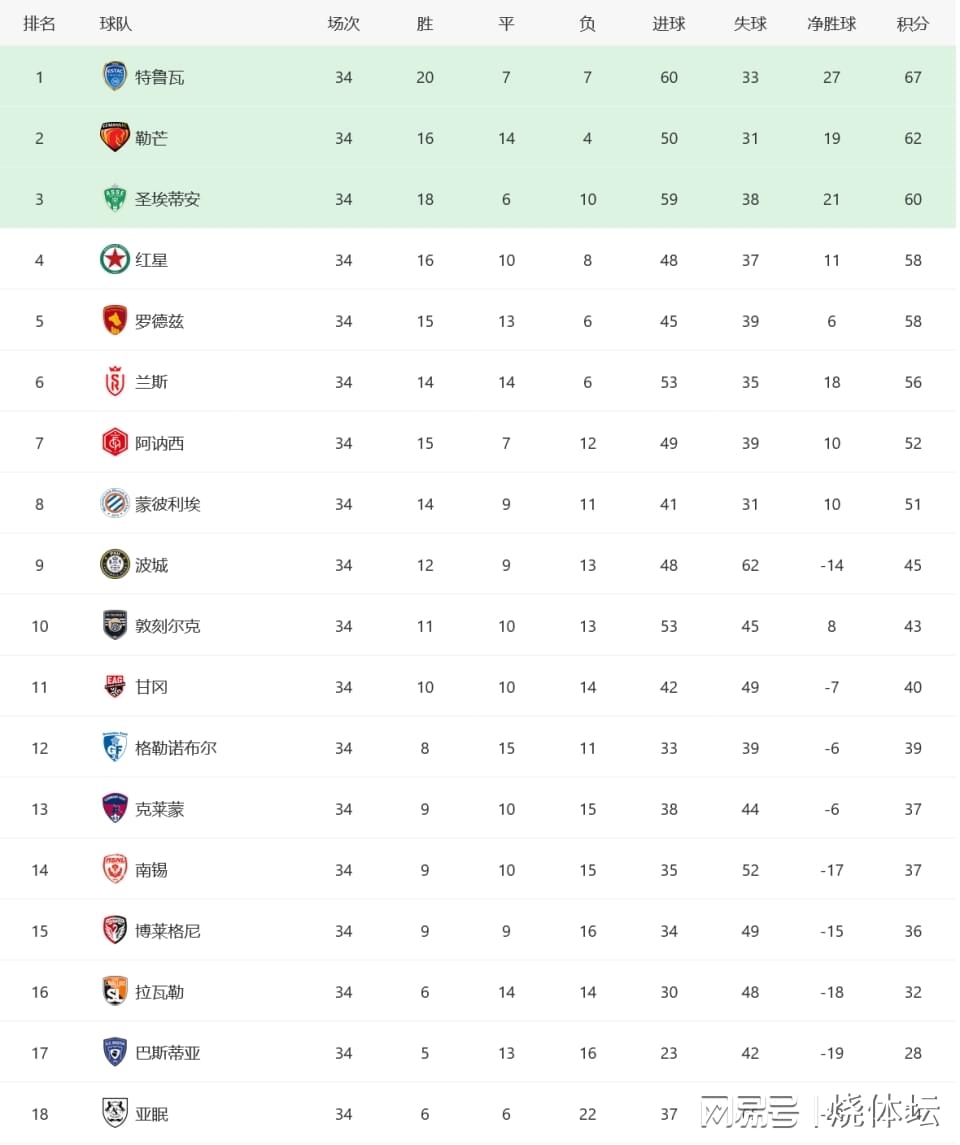Open the 罗德兹 team name link
This screenshot has width=960, height=1145.
click(159, 321)
